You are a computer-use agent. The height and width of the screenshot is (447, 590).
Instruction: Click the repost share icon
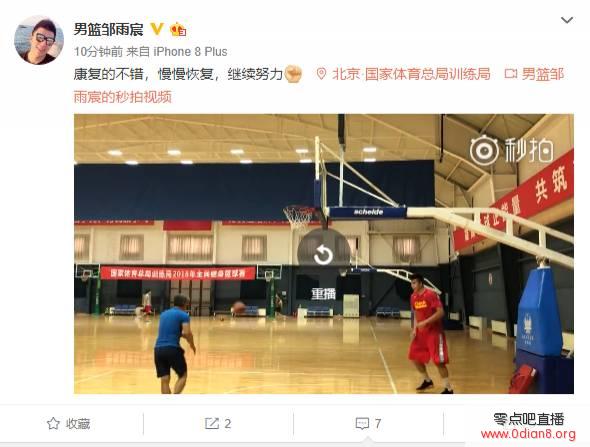coord(211,423)
